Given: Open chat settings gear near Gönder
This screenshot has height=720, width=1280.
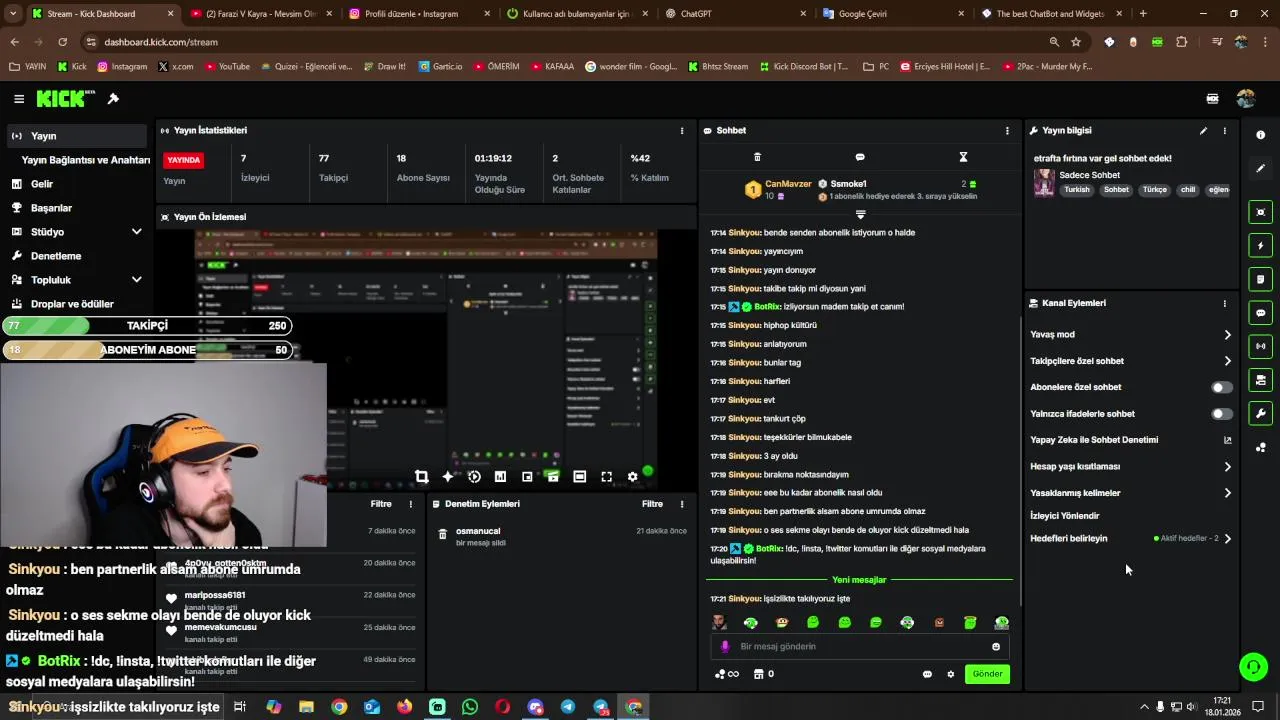Looking at the screenshot, I should [x=951, y=674].
